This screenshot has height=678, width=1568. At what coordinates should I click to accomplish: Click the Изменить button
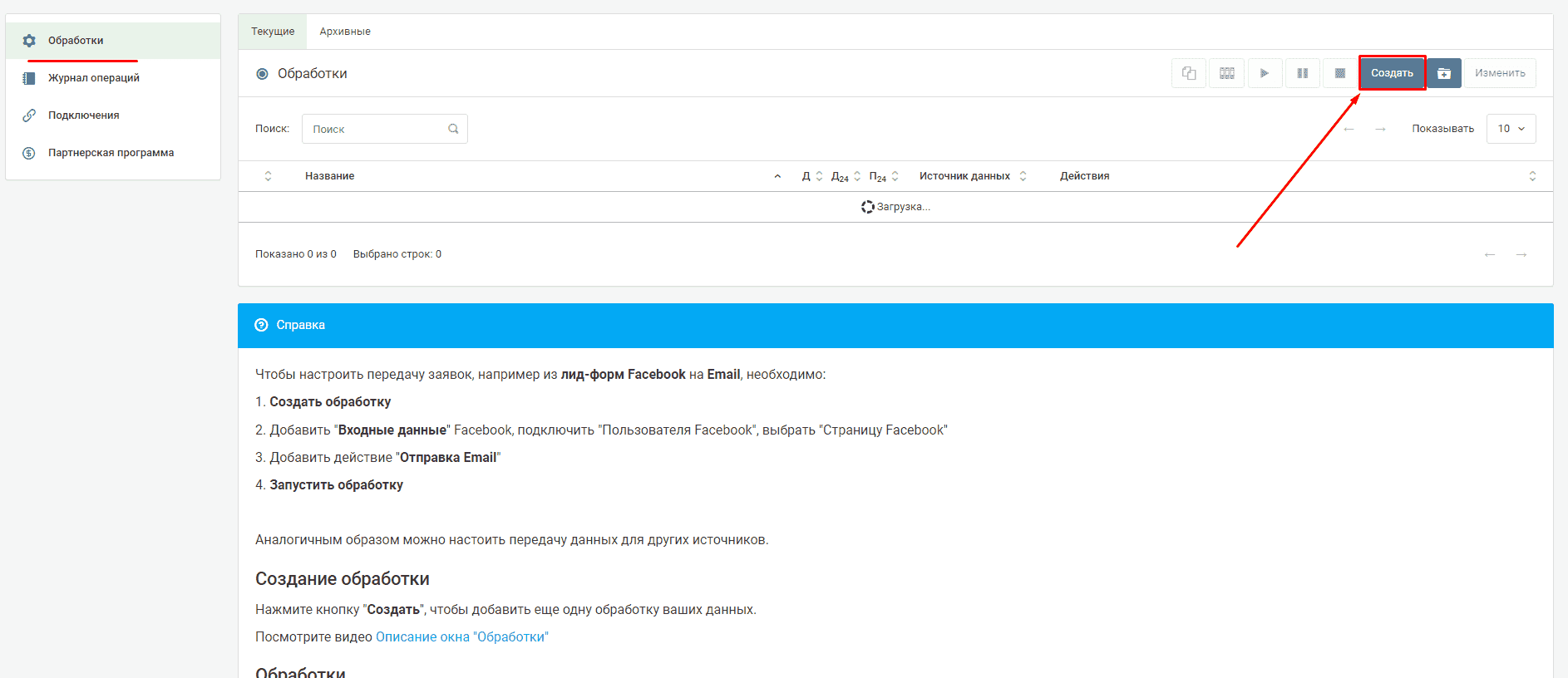[x=1500, y=73]
